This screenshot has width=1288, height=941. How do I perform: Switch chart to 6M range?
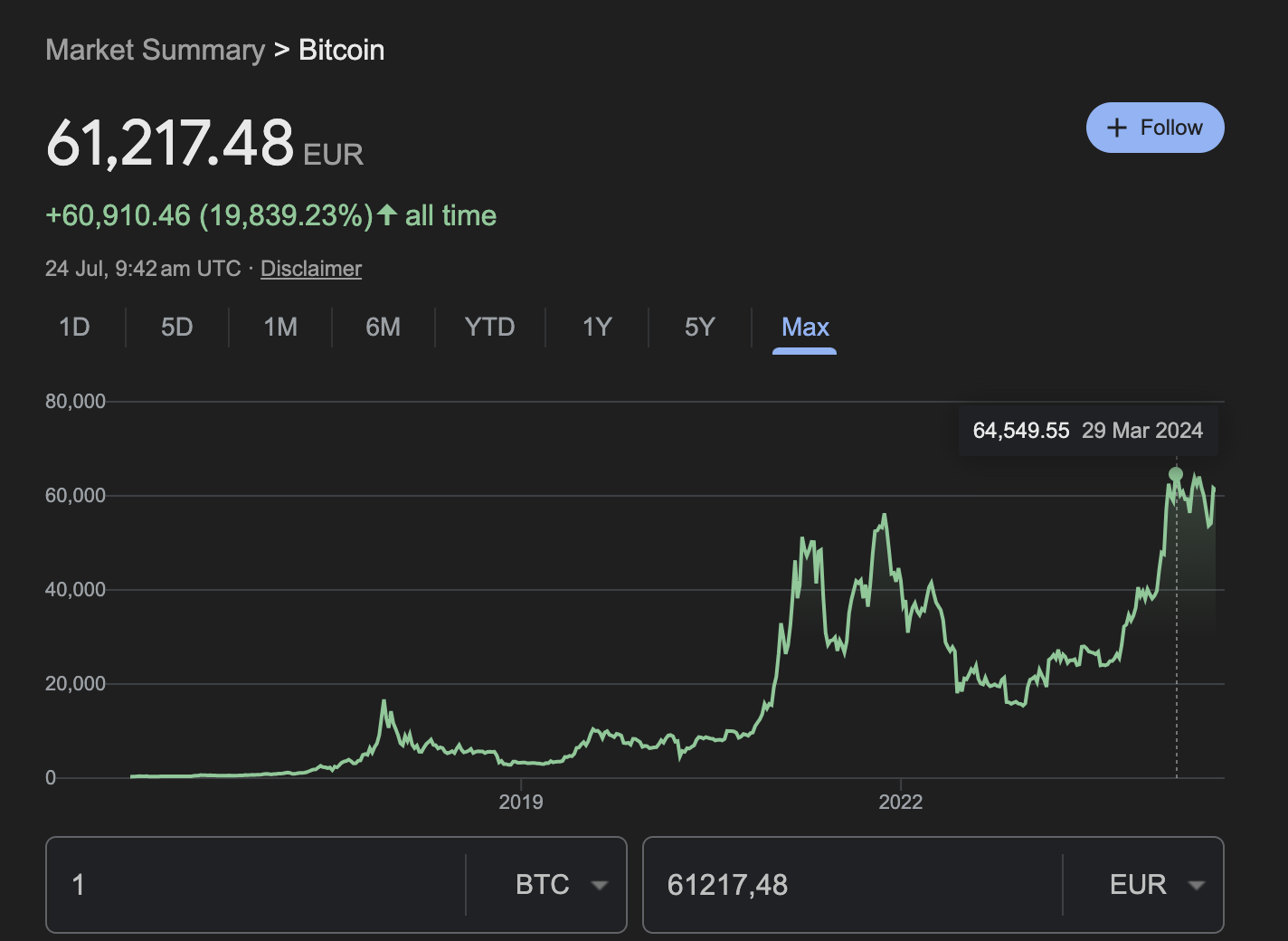[x=383, y=327]
